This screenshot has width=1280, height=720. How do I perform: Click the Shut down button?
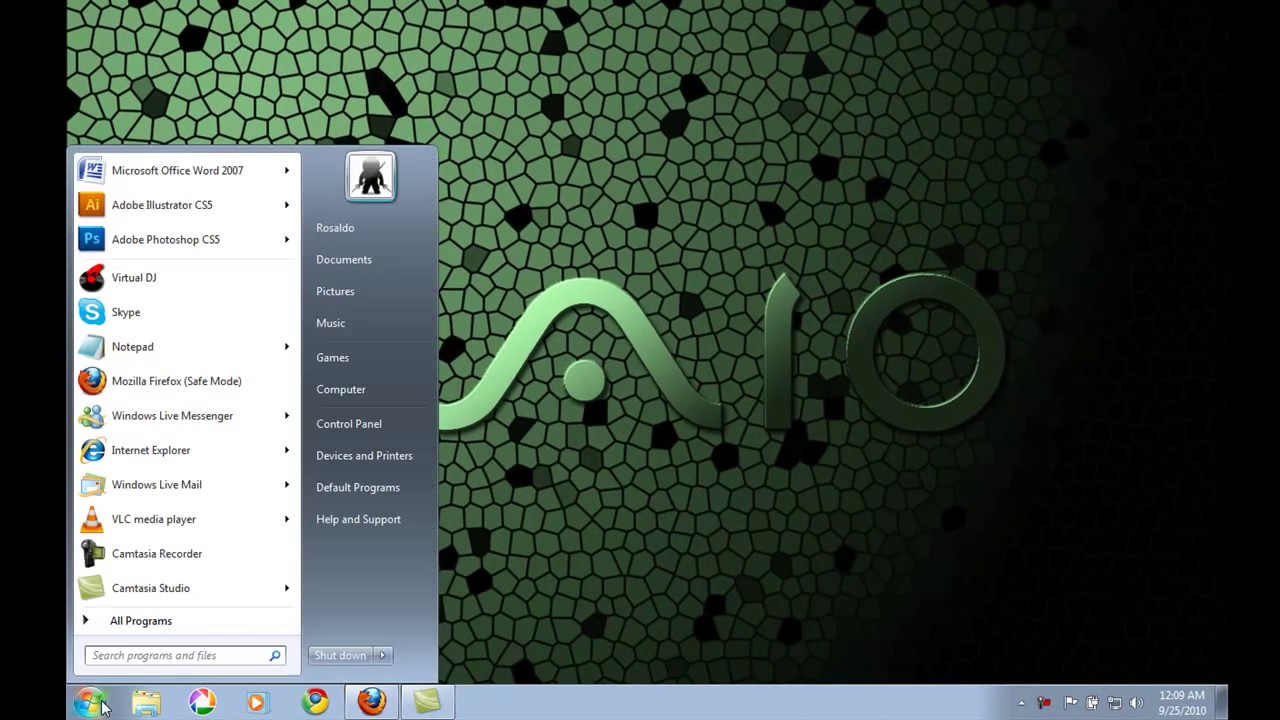[x=341, y=656]
